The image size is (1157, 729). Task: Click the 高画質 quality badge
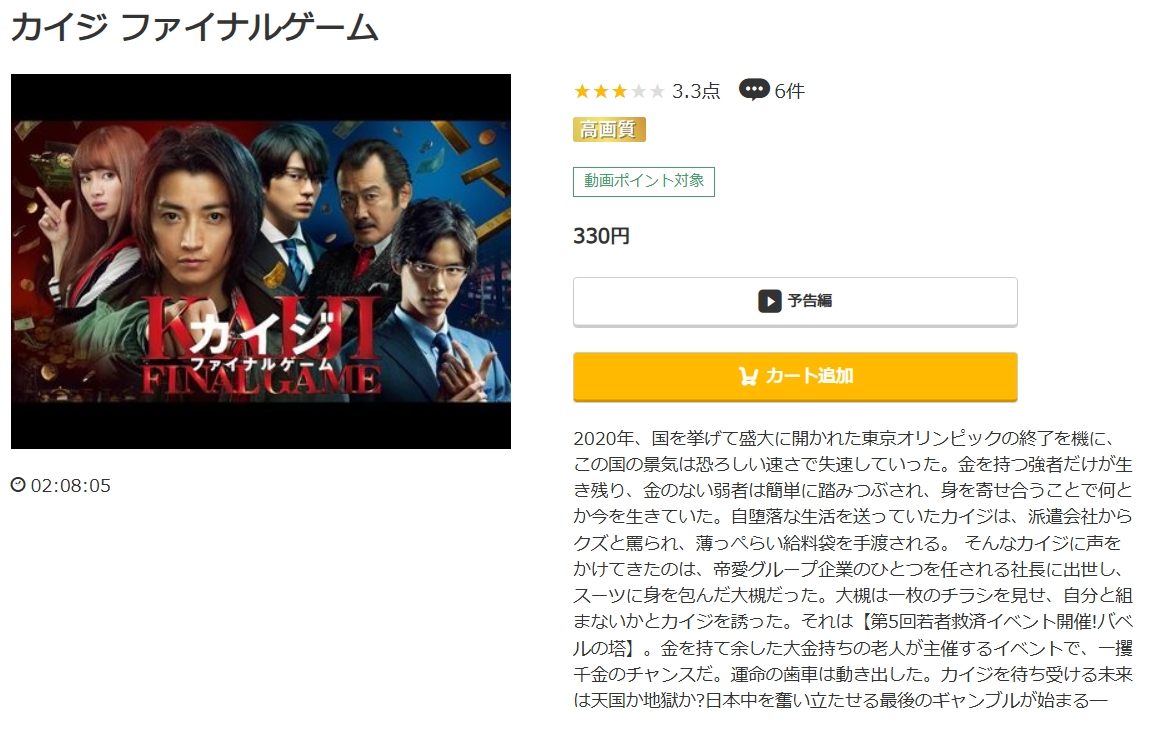coord(609,130)
